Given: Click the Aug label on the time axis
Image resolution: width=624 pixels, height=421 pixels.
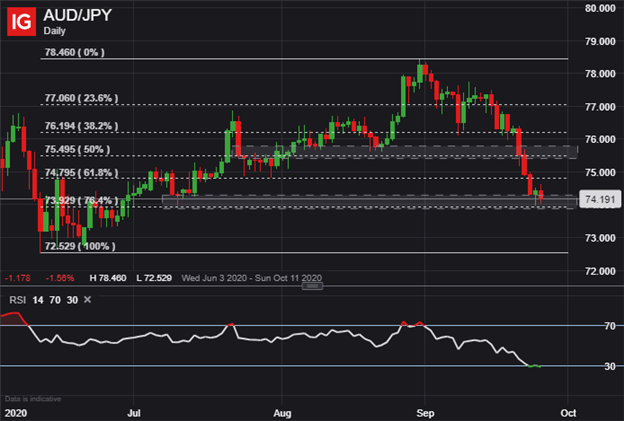Looking at the screenshot, I should 282,413.
